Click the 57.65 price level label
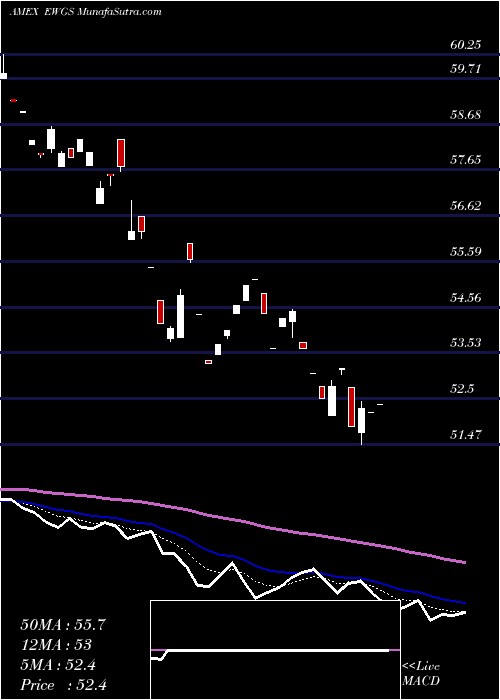 pos(466,160)
